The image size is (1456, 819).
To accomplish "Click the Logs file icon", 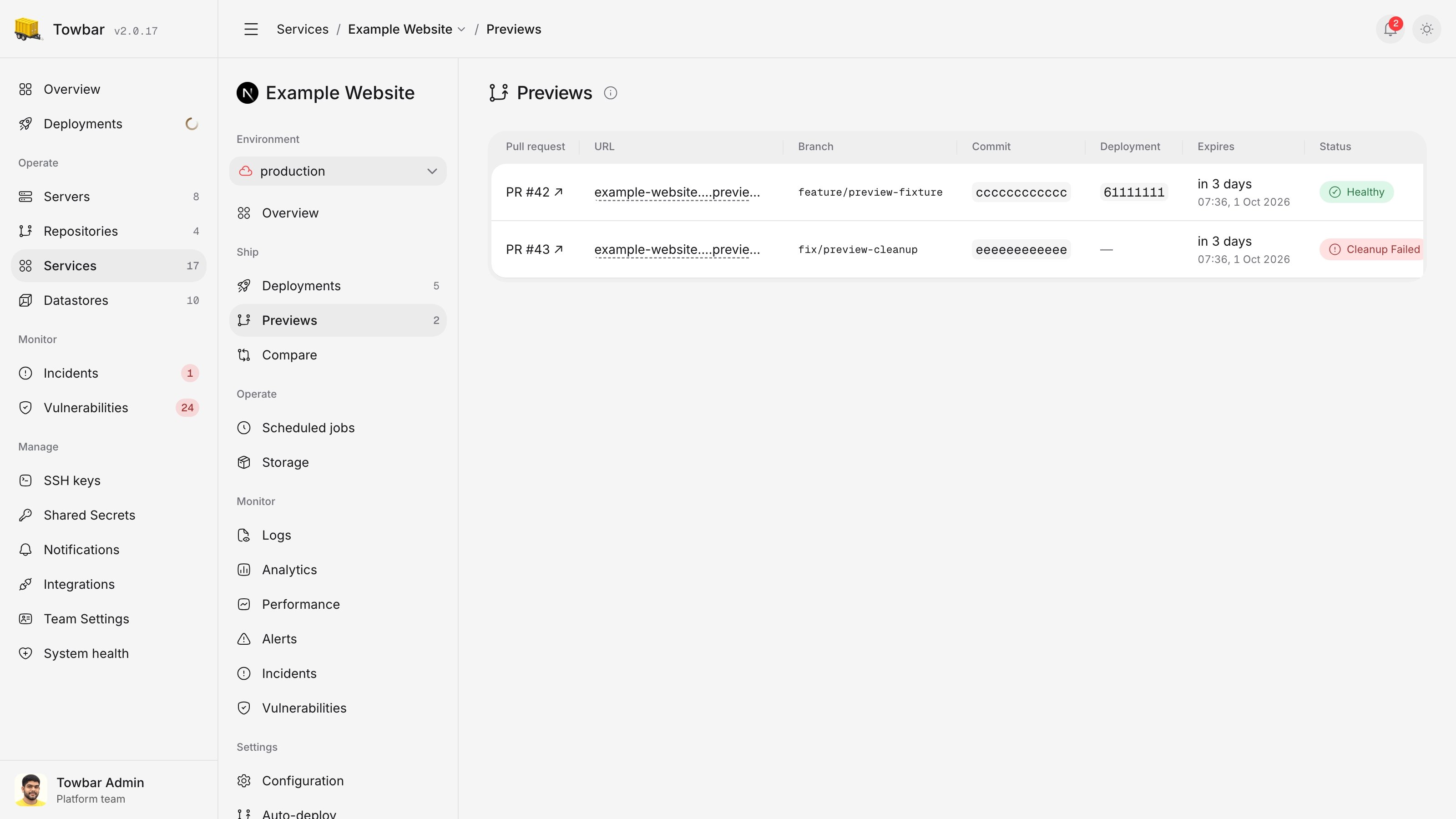I will (x=243, y=535).
